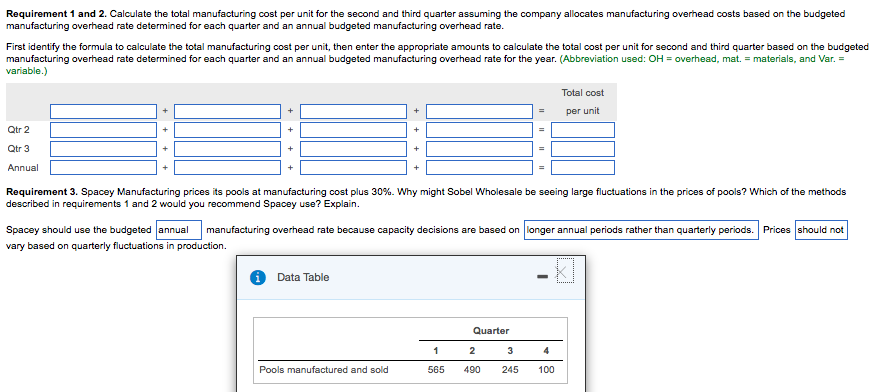Select third formula header input box
The height and width of the screenshot is (392, 871).
point(354,111)
